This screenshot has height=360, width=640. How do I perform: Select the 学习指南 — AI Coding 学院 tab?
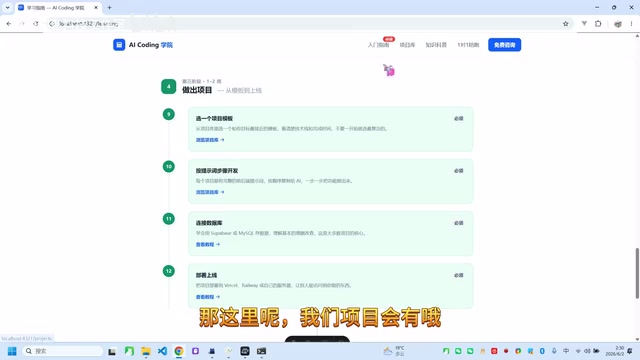[x=57, y=8]
